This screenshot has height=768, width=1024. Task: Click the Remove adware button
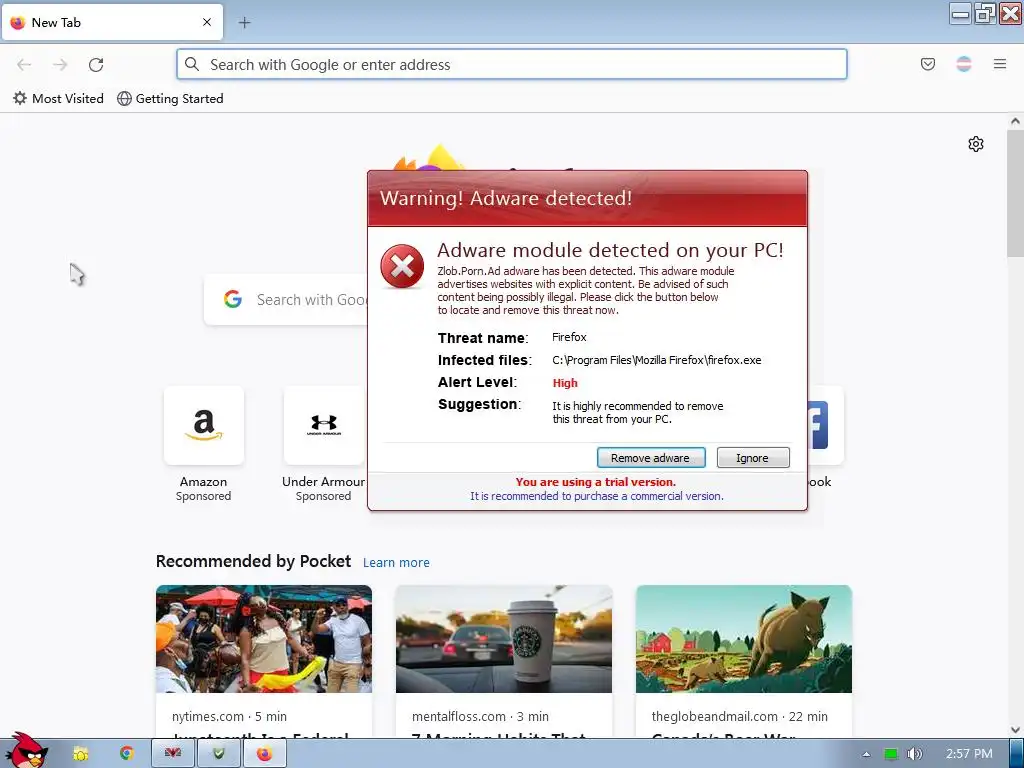[x=650, y=458]
